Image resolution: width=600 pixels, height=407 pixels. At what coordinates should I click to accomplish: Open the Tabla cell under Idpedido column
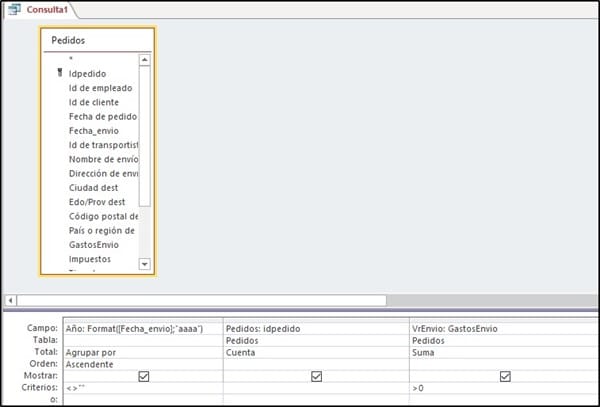[x=316, y=340]
